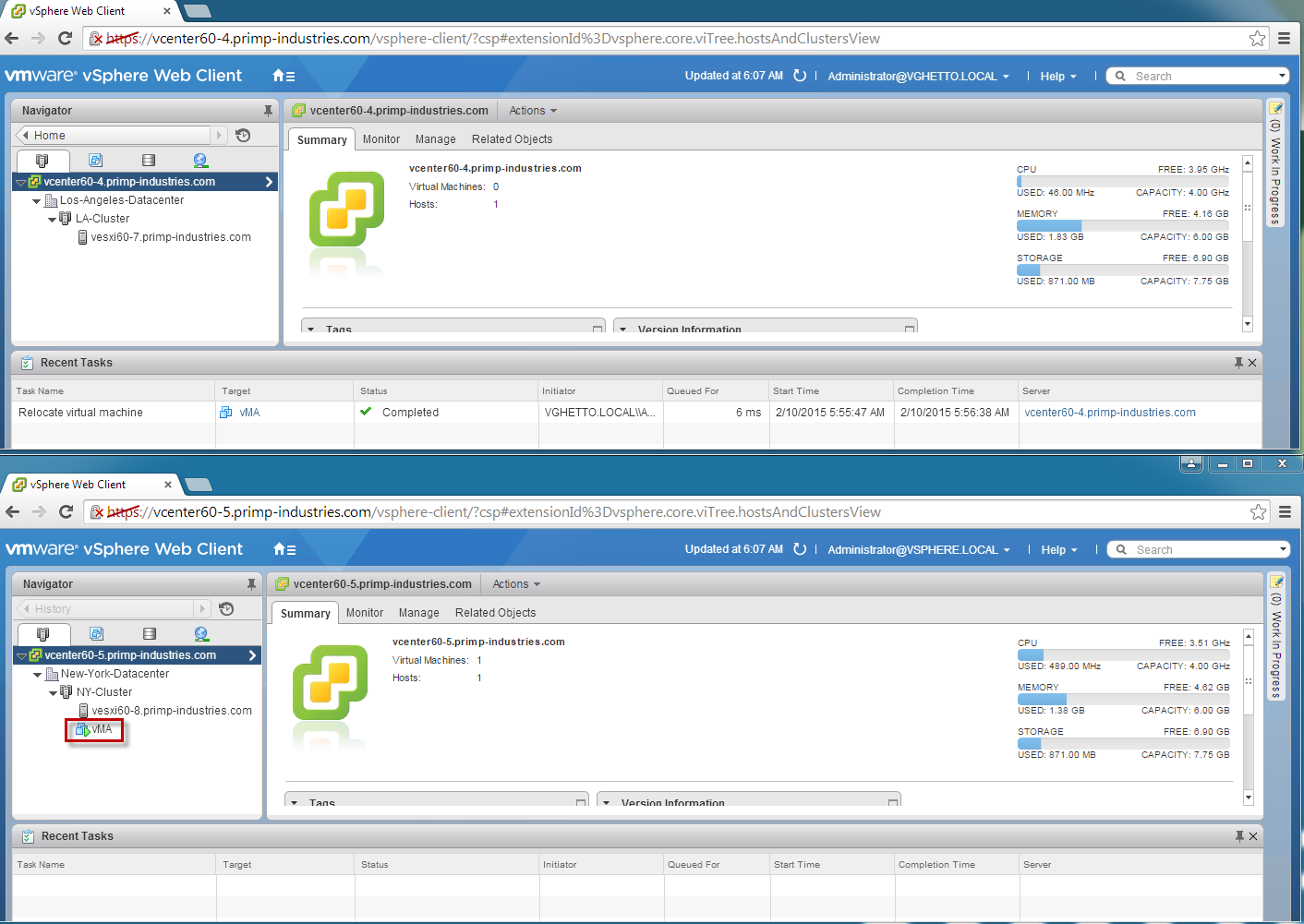This screenshot has width=1304, height=924.
Task: Toggle the Navigator pin in the vcenter60-4 window
Action: click(268, 111)
